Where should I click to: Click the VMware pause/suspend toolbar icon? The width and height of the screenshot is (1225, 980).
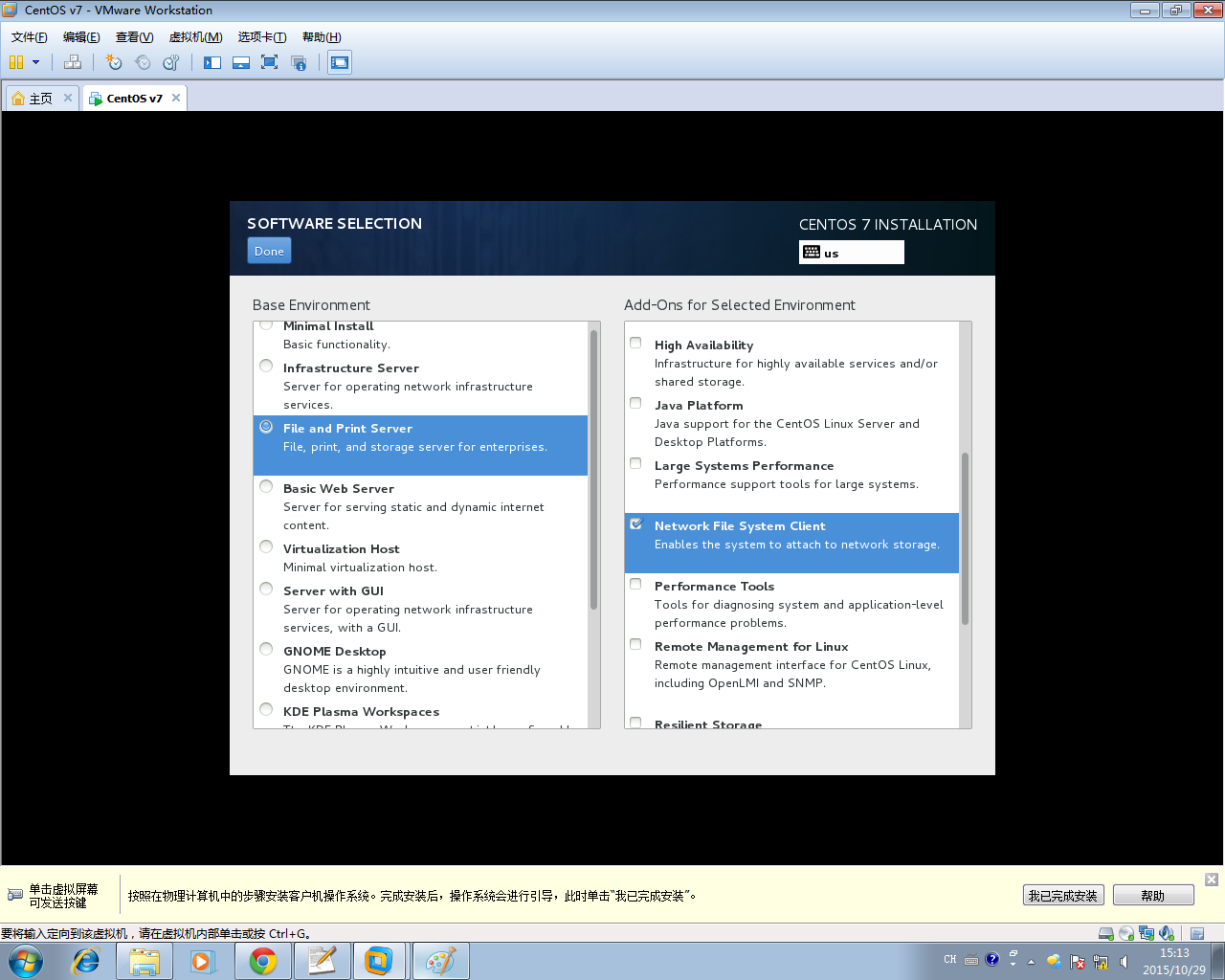click(x=16, y=62)
